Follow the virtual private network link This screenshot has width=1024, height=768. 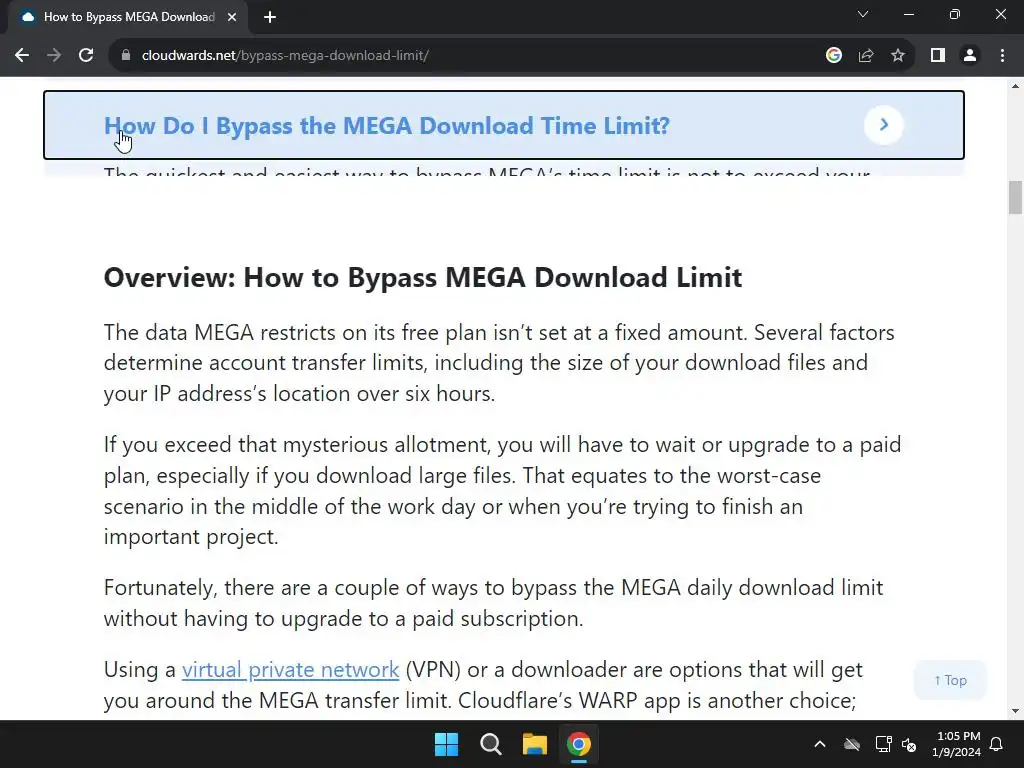click(x=291, y=669)
